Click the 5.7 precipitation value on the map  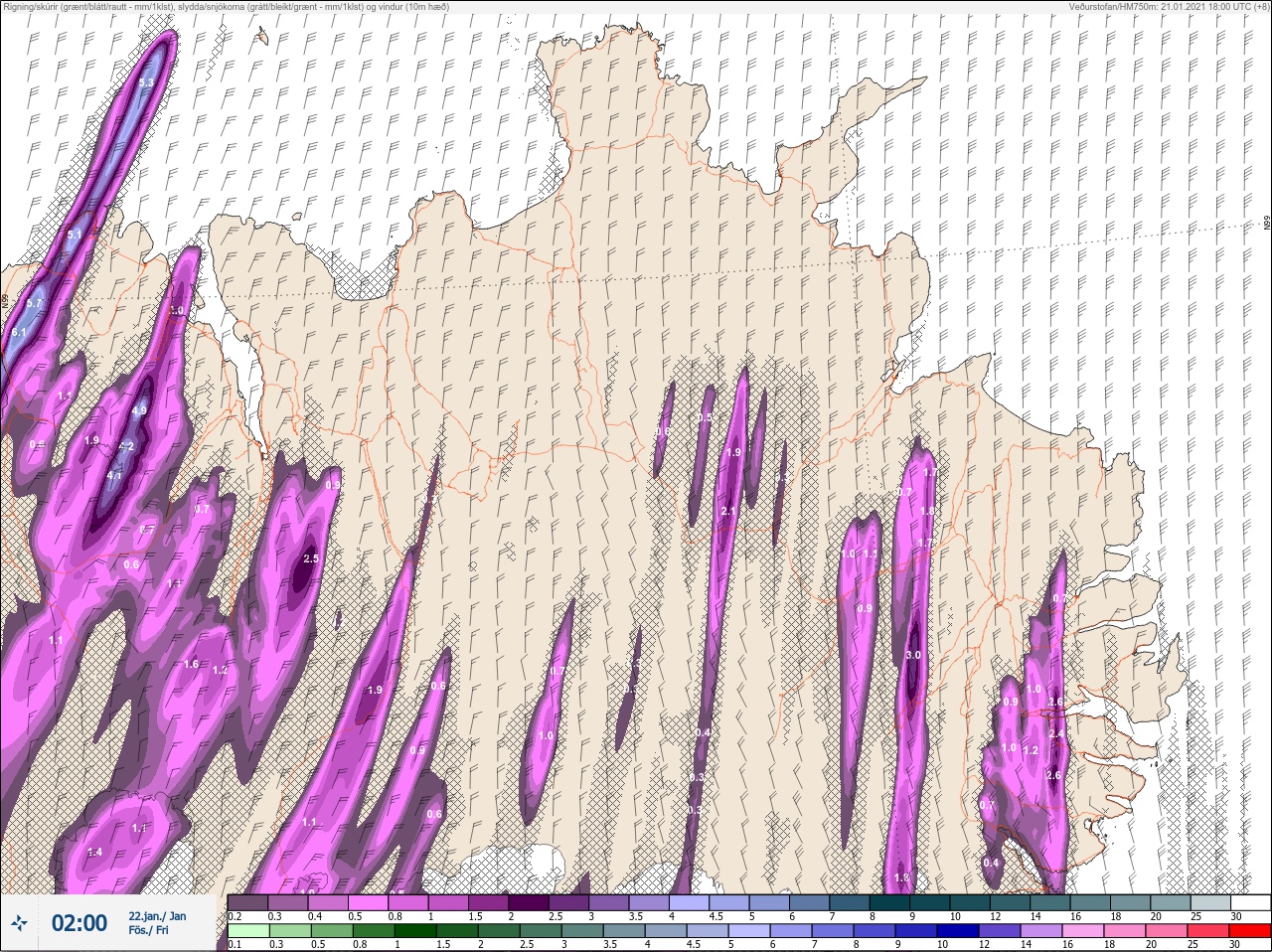(x=35, y=303)
